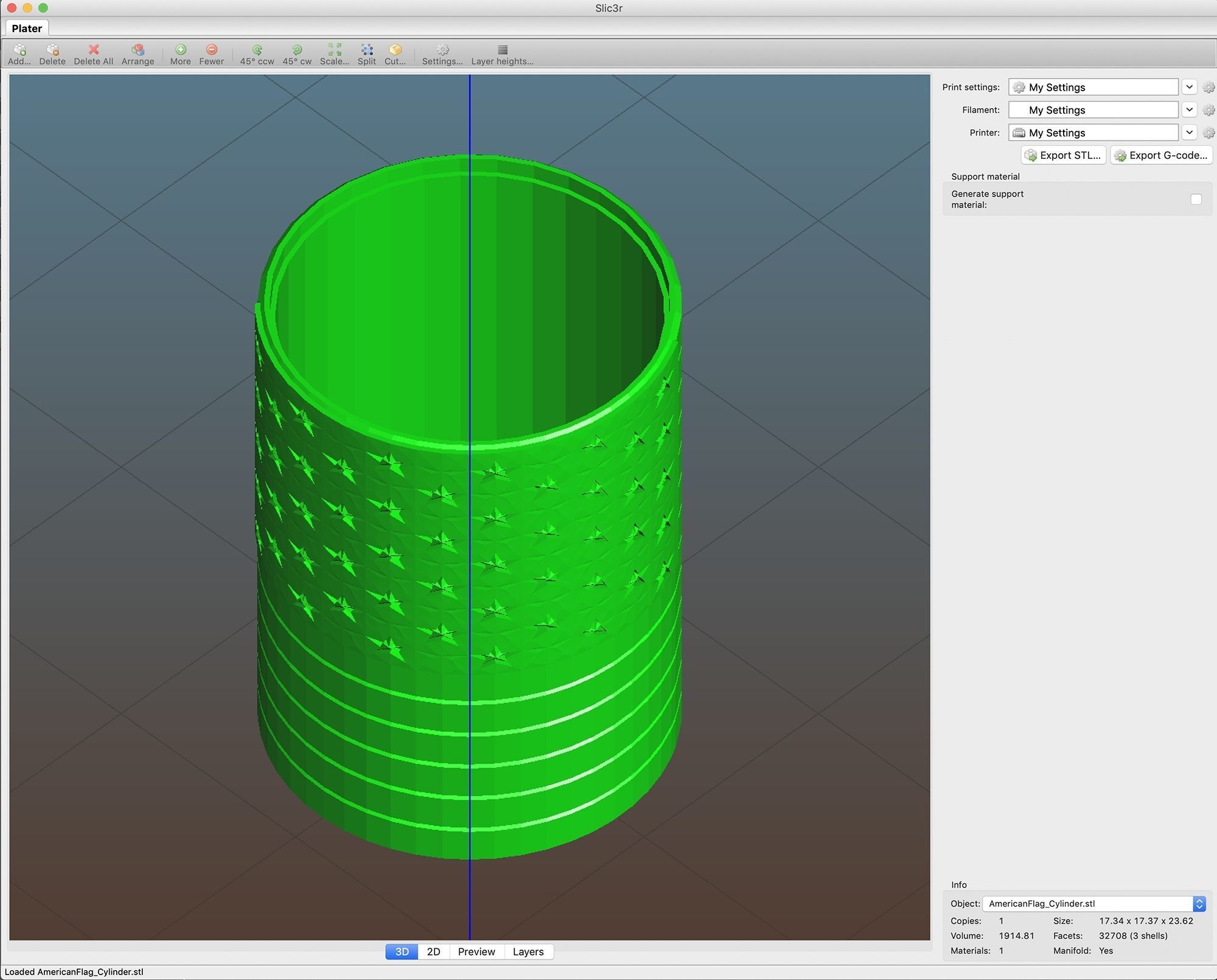This screenshot has width=1217, height=980.
Task: Switch to the 3D view tab
Action: 402,951
